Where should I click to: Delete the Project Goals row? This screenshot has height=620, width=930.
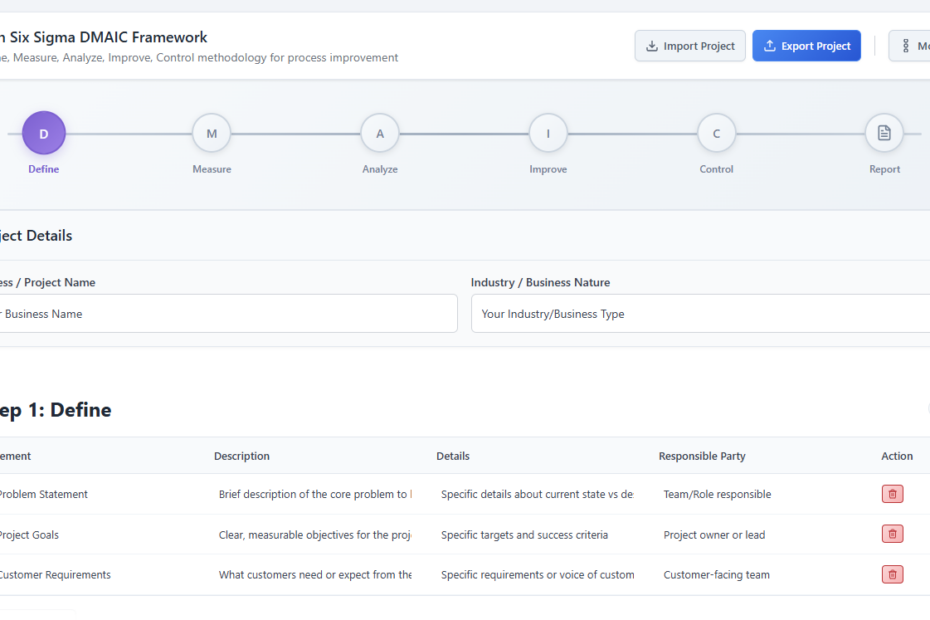892,534
